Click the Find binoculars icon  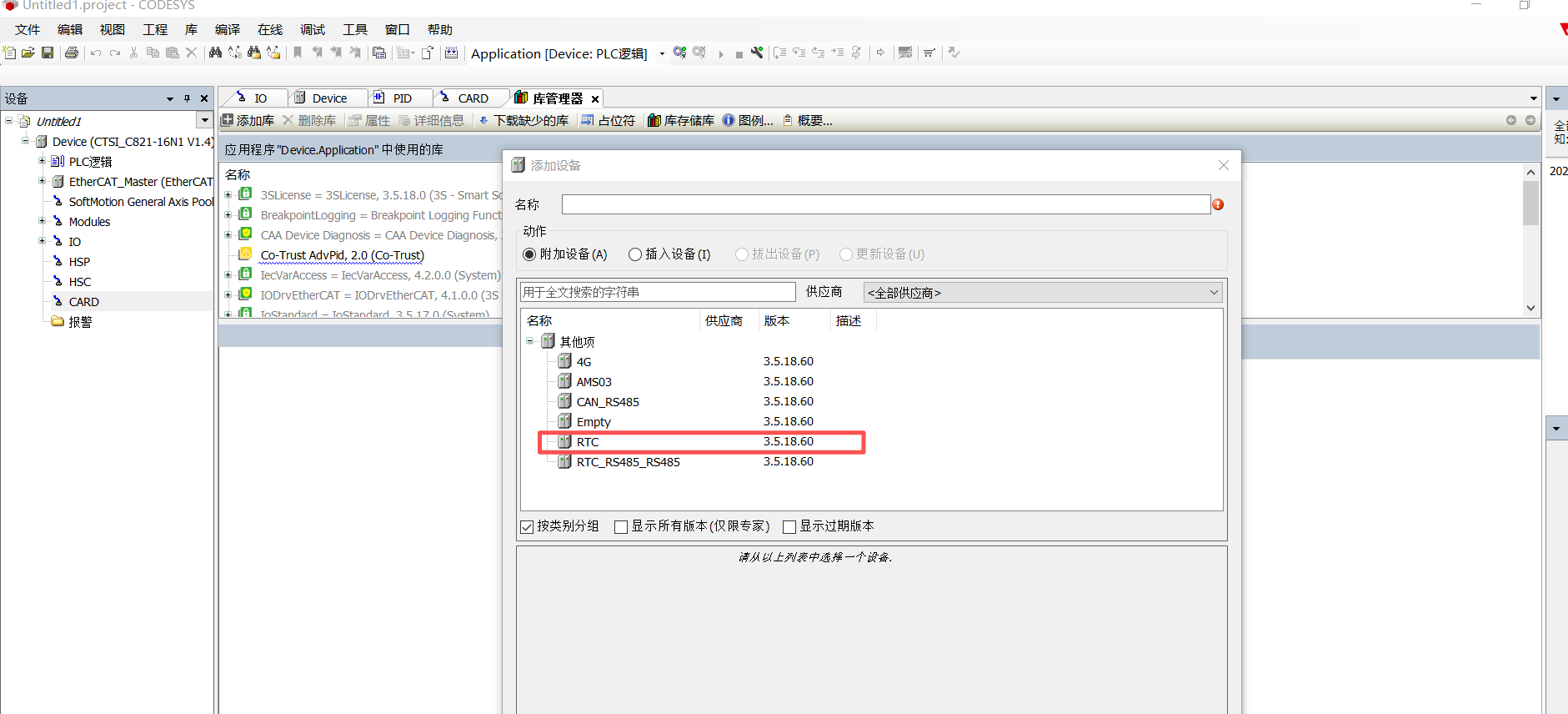click(x=215, y=53)
